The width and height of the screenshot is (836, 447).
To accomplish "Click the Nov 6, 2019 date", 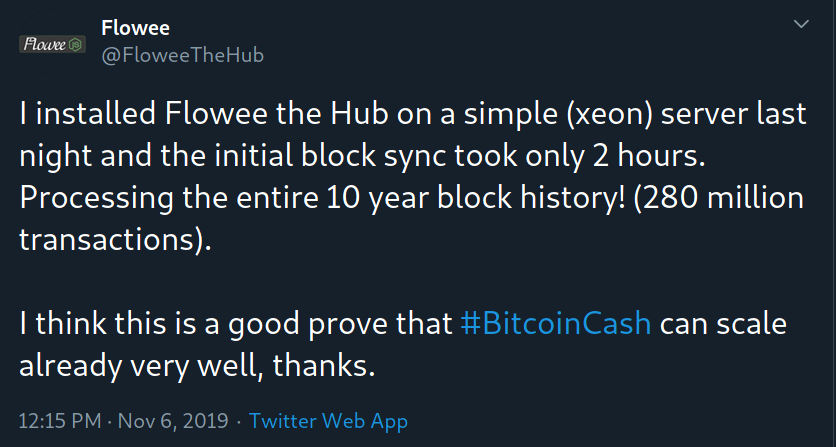I will 173,421.
